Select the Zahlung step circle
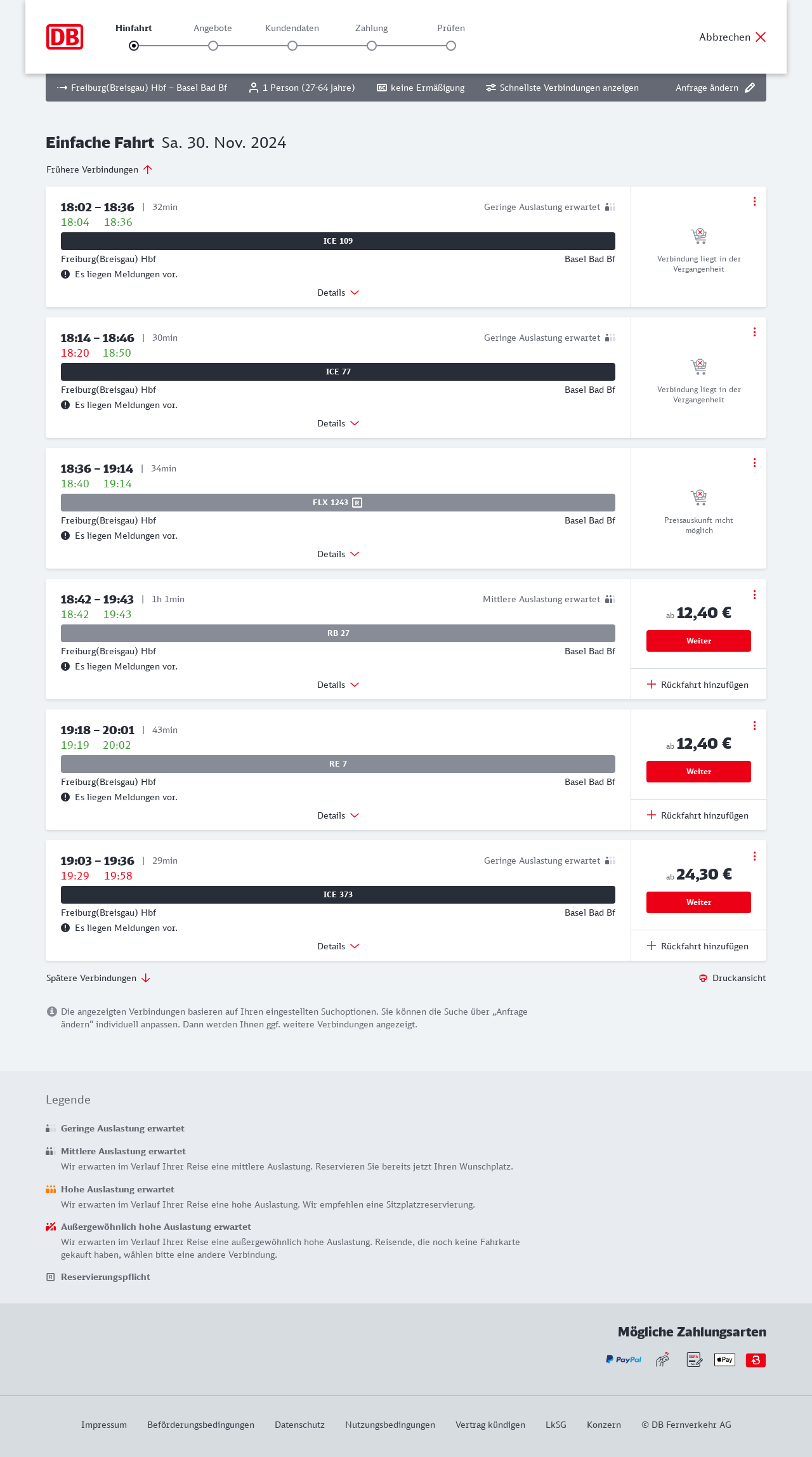 (372, 46)
